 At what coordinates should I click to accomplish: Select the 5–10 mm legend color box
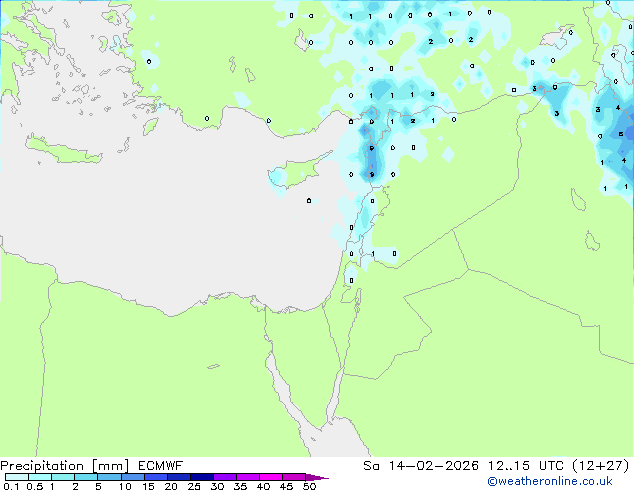click(x=109, y=477)
